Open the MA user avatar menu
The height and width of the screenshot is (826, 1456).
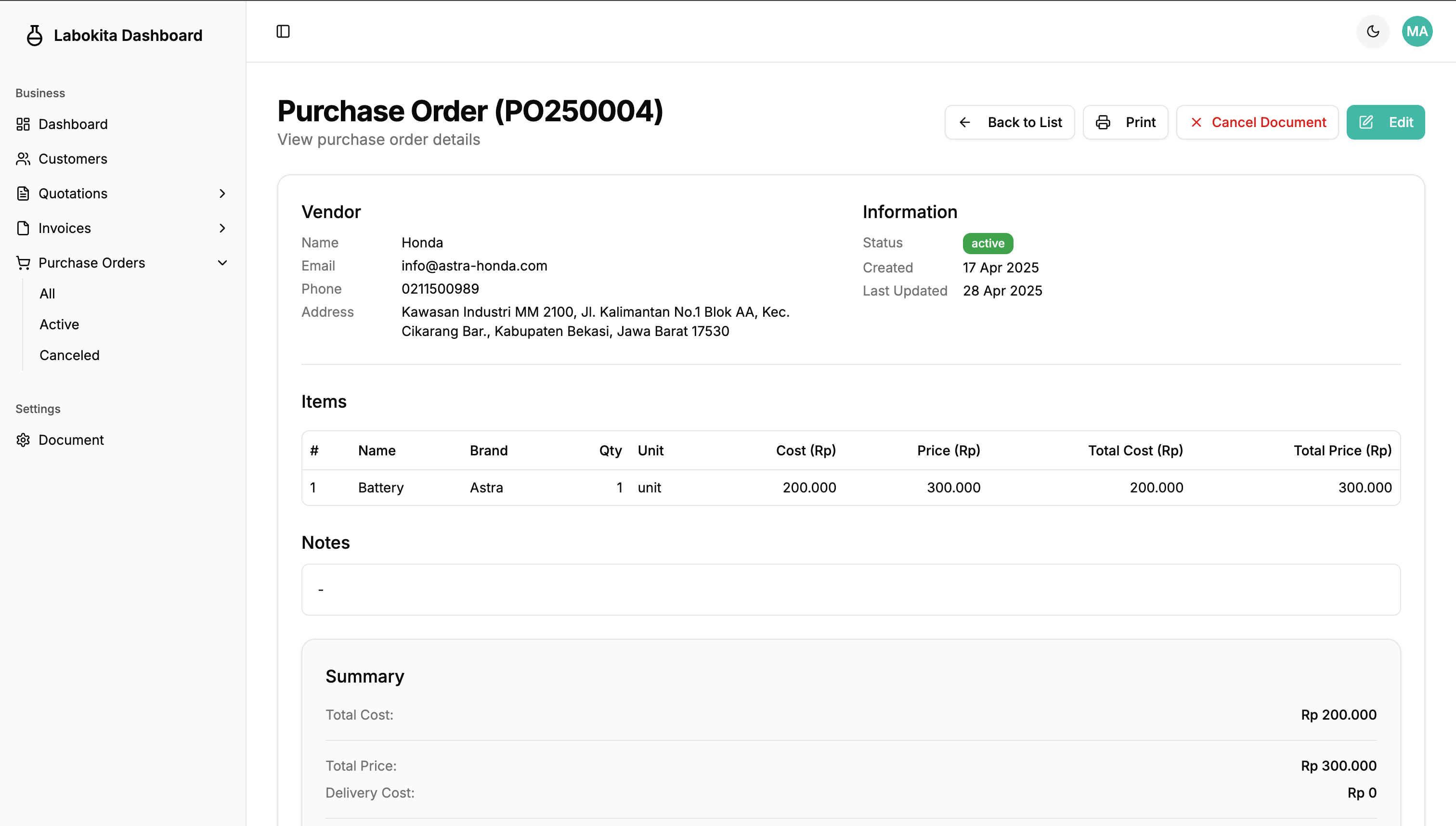coord(1417,31)
